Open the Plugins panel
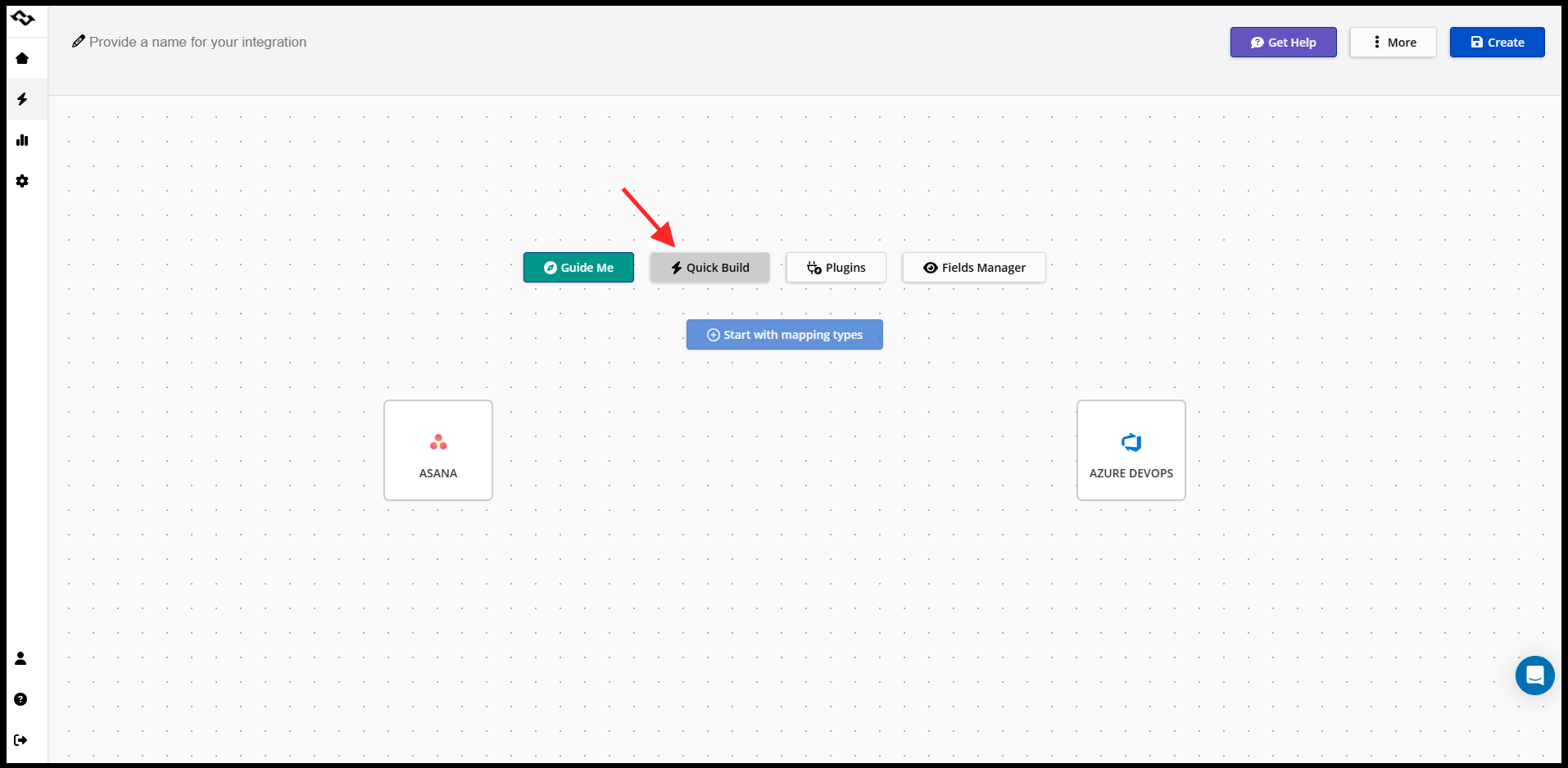Image resolution: width=1568 pixels, height=768 pixels. pyautogui.click(x=836, y=267)
